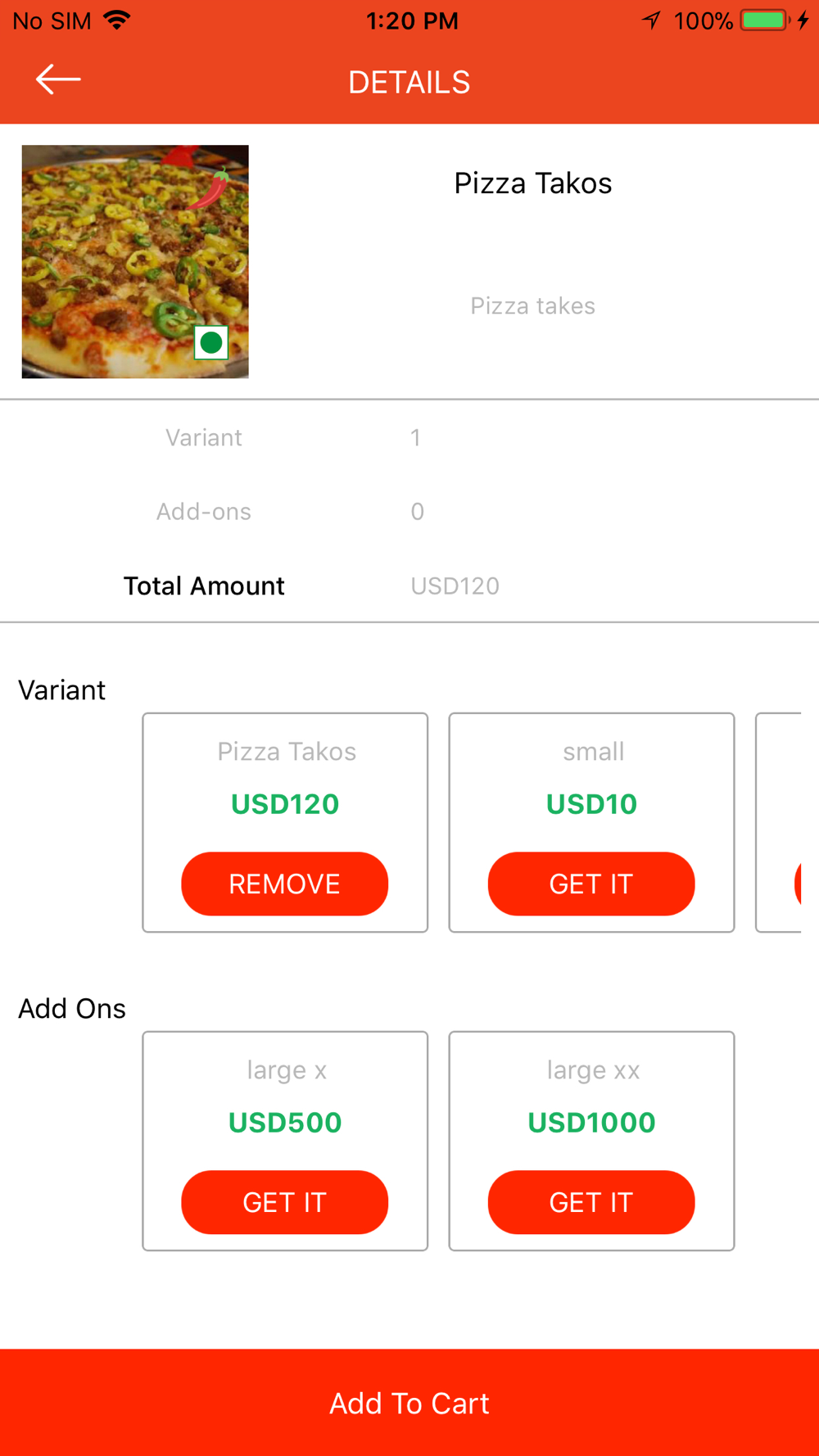
Task: Get the large xx USD1000 add-on
Action: tap(591, 1202)
